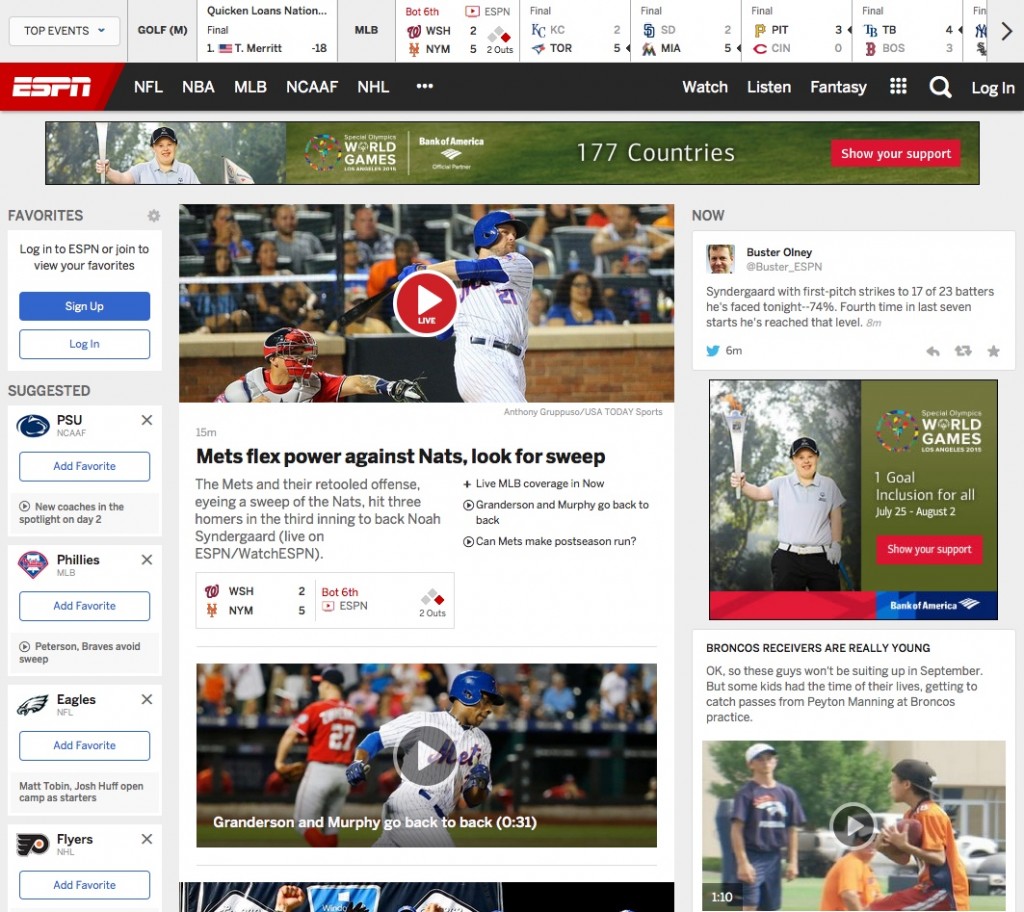
Task: Open the WSH vs NYM scoreboard game
Action: 458,31
